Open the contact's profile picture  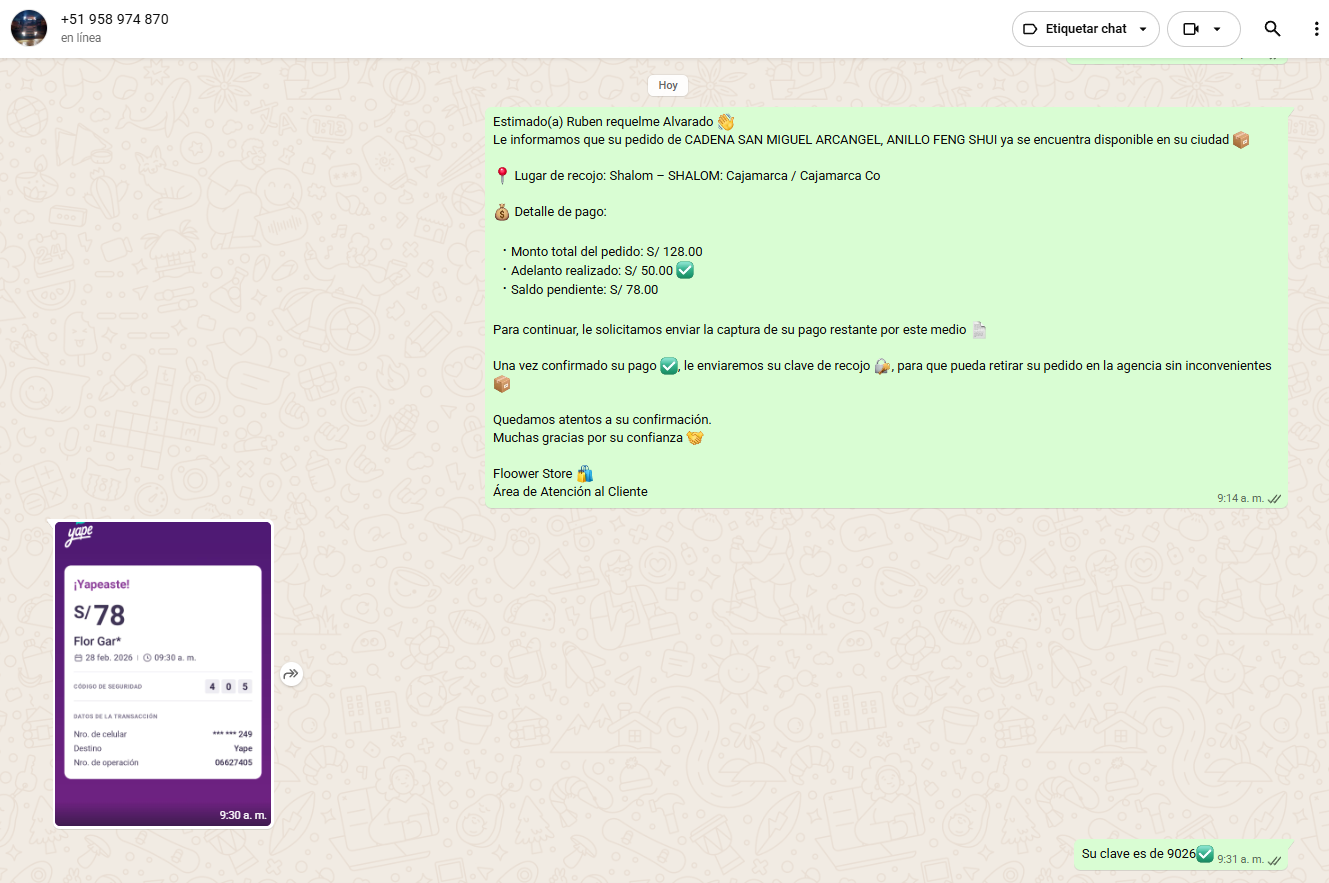29,29
